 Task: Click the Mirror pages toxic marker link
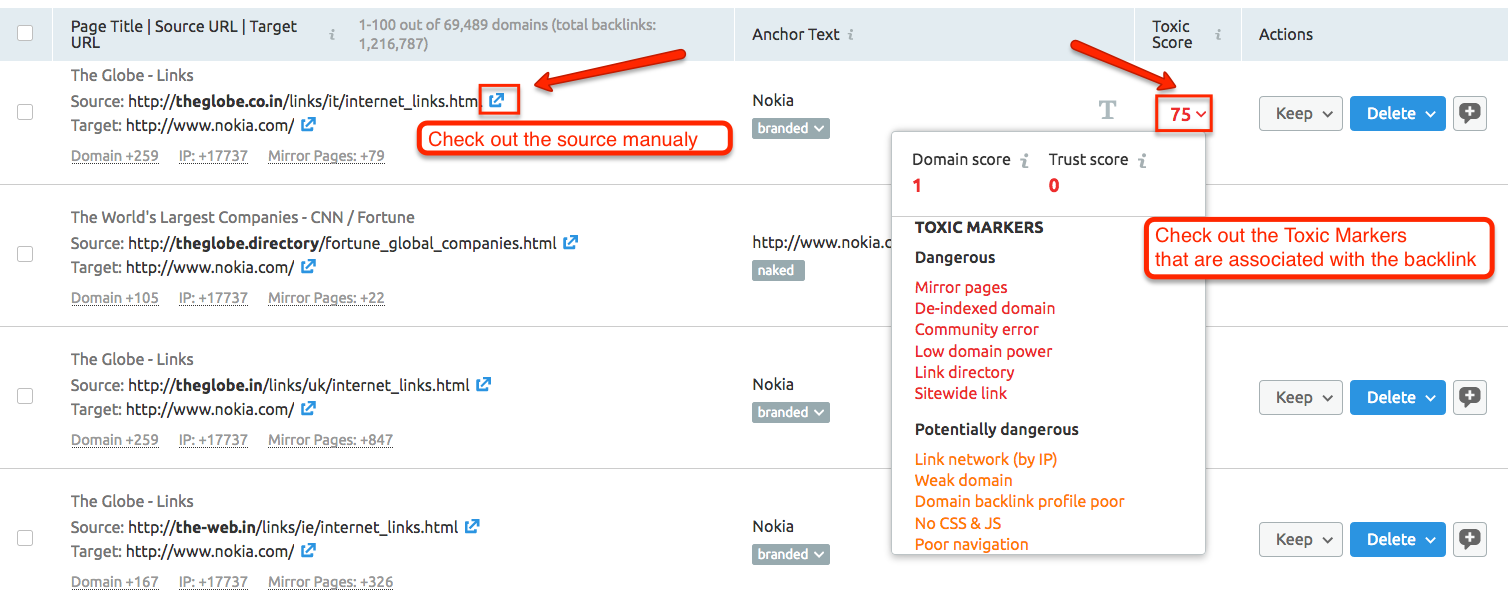click(961, 287)
